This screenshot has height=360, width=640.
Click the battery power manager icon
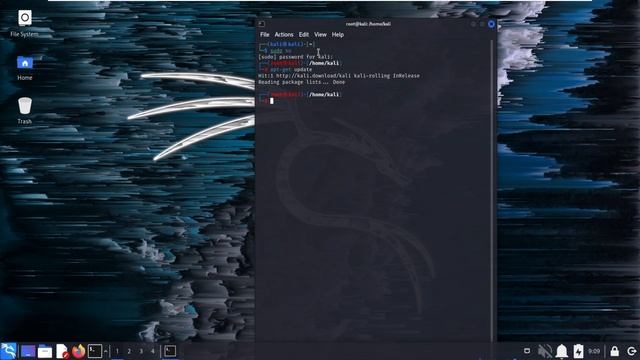click(x=578, y=351)
